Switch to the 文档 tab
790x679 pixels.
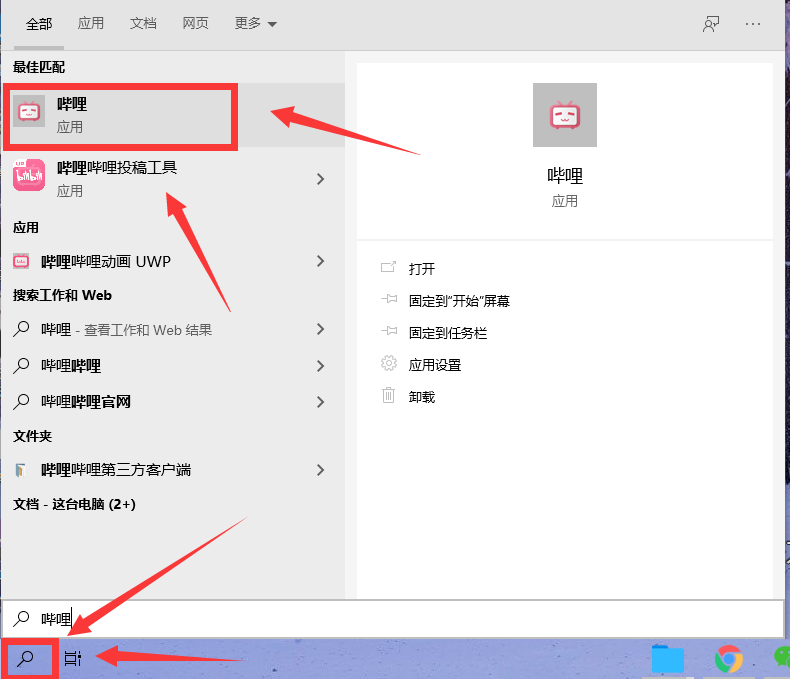143,23
